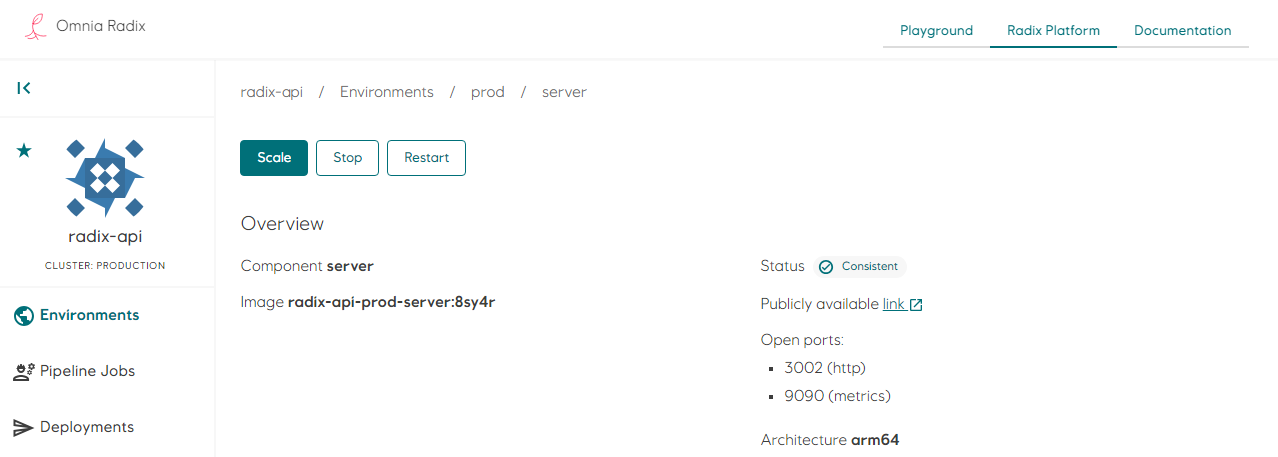Click the Omnia Radix logo icon
The height and width of the screenshot is (457, 1278).
(x=36, y=27)
